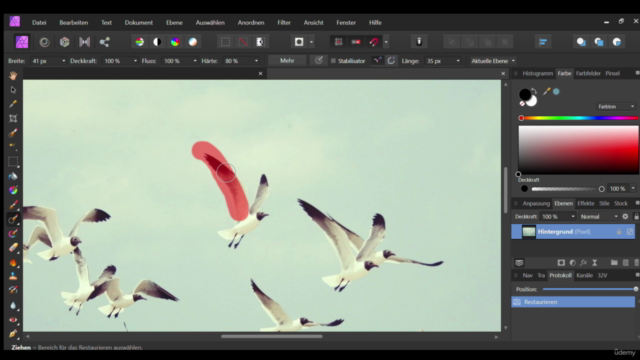Apply Auto Colors rainbow circle icon
This screenshot has height=360, width=640.
point(175,42)
